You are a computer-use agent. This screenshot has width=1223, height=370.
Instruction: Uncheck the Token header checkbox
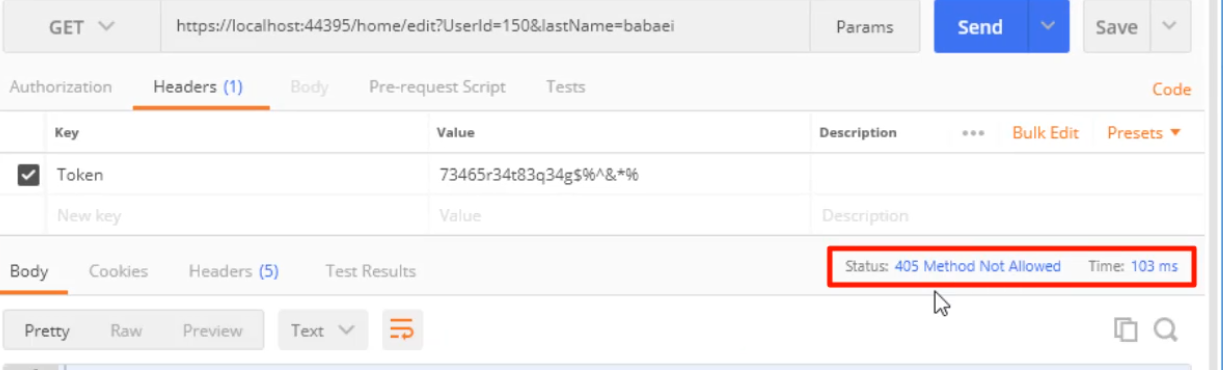click(x=29, y=175)
